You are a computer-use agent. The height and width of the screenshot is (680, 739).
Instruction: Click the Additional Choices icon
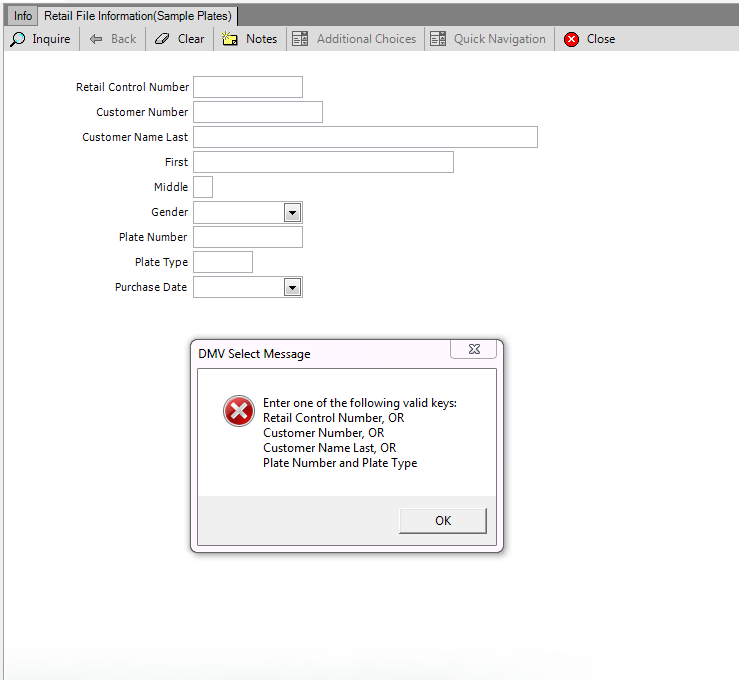click(300, 39)
